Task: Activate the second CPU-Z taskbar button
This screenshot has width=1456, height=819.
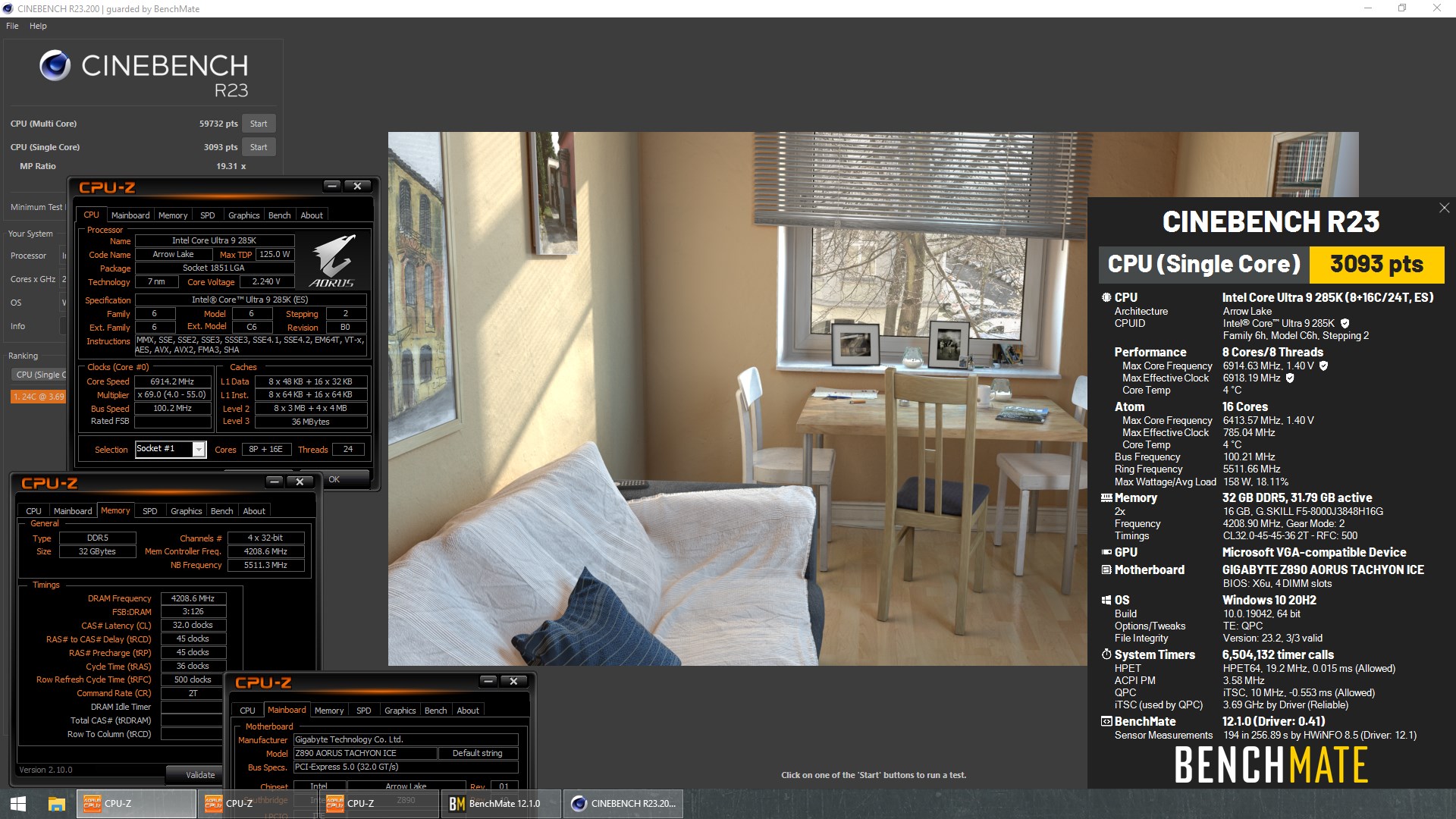Action: coord(258,804)
